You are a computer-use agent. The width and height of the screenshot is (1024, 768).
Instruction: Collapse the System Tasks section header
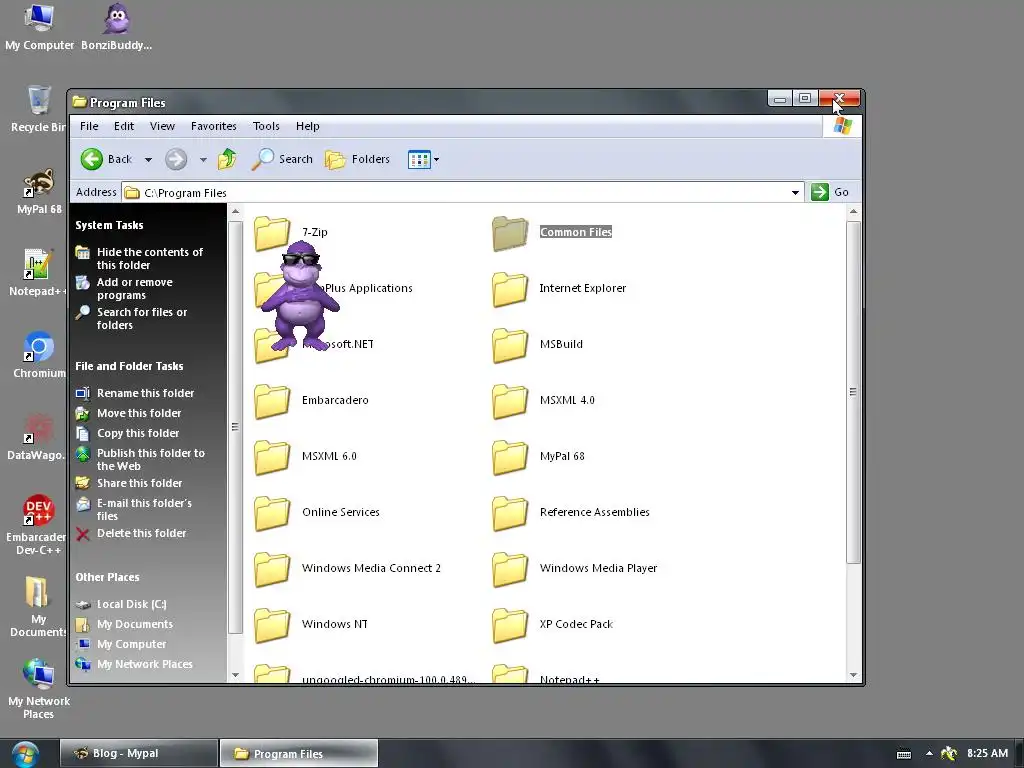click(109, 225)
